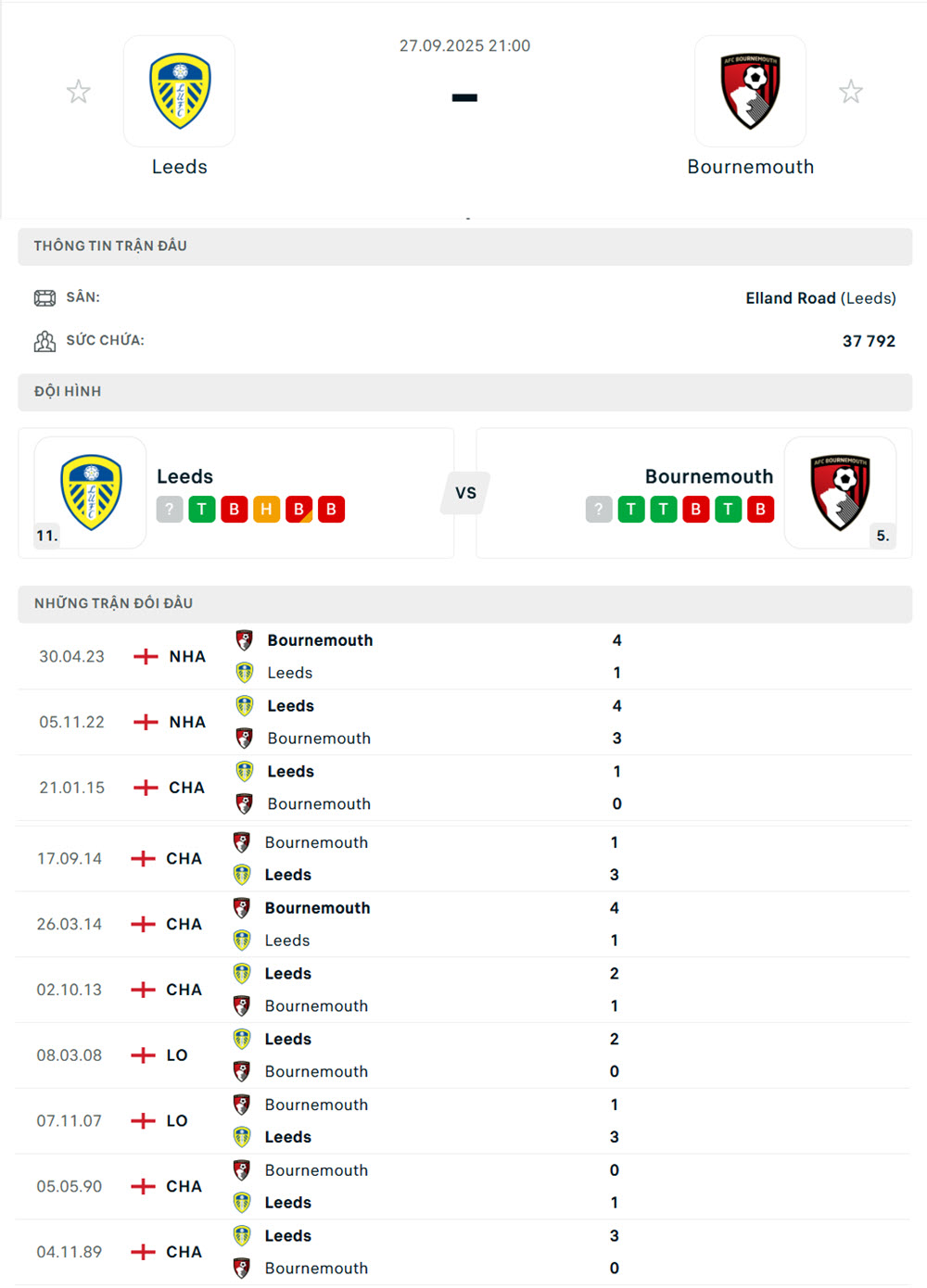The height and width of the screenshot is (1288, 927).
Task: Click the match date 27.09.2025 21:00
Action: coord(464,44)
